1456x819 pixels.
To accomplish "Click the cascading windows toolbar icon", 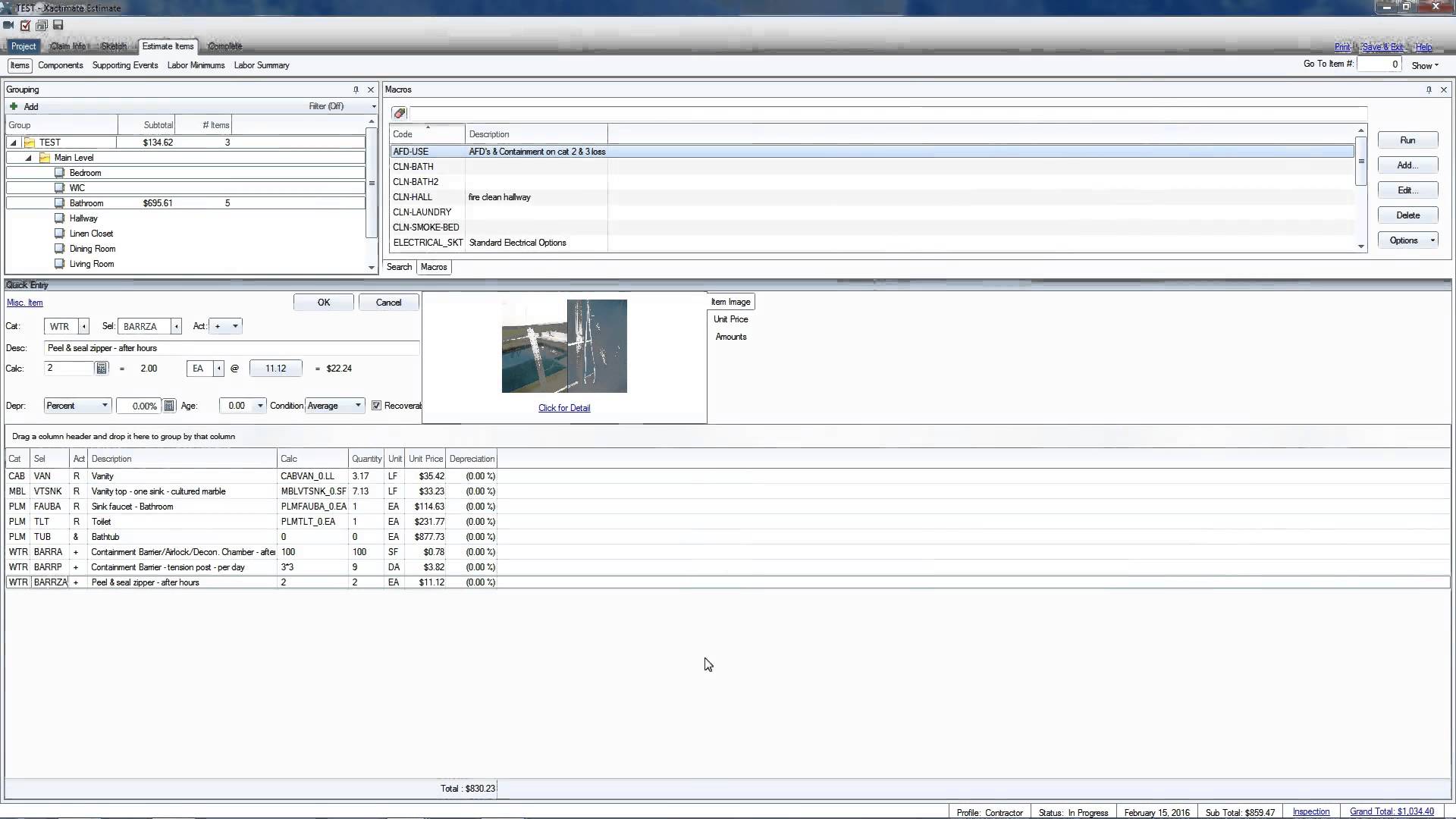I will point(42,25).
